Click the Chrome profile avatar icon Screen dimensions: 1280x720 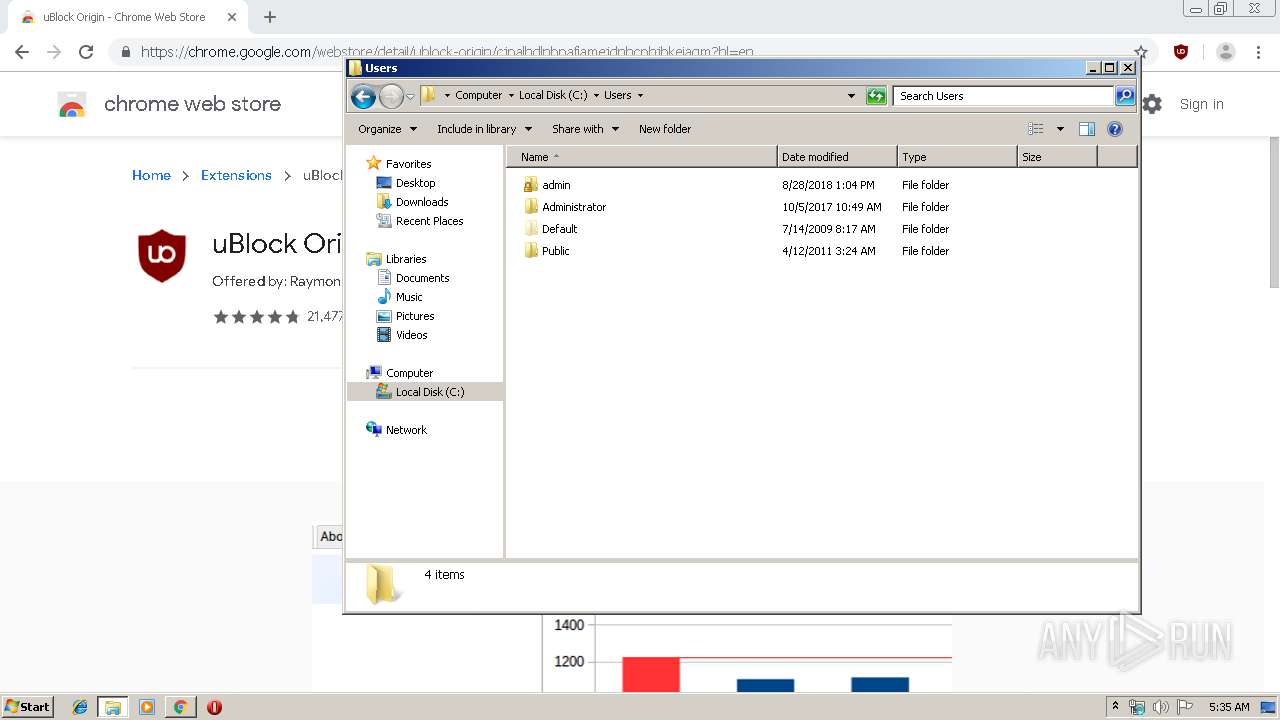[1226, 52]
